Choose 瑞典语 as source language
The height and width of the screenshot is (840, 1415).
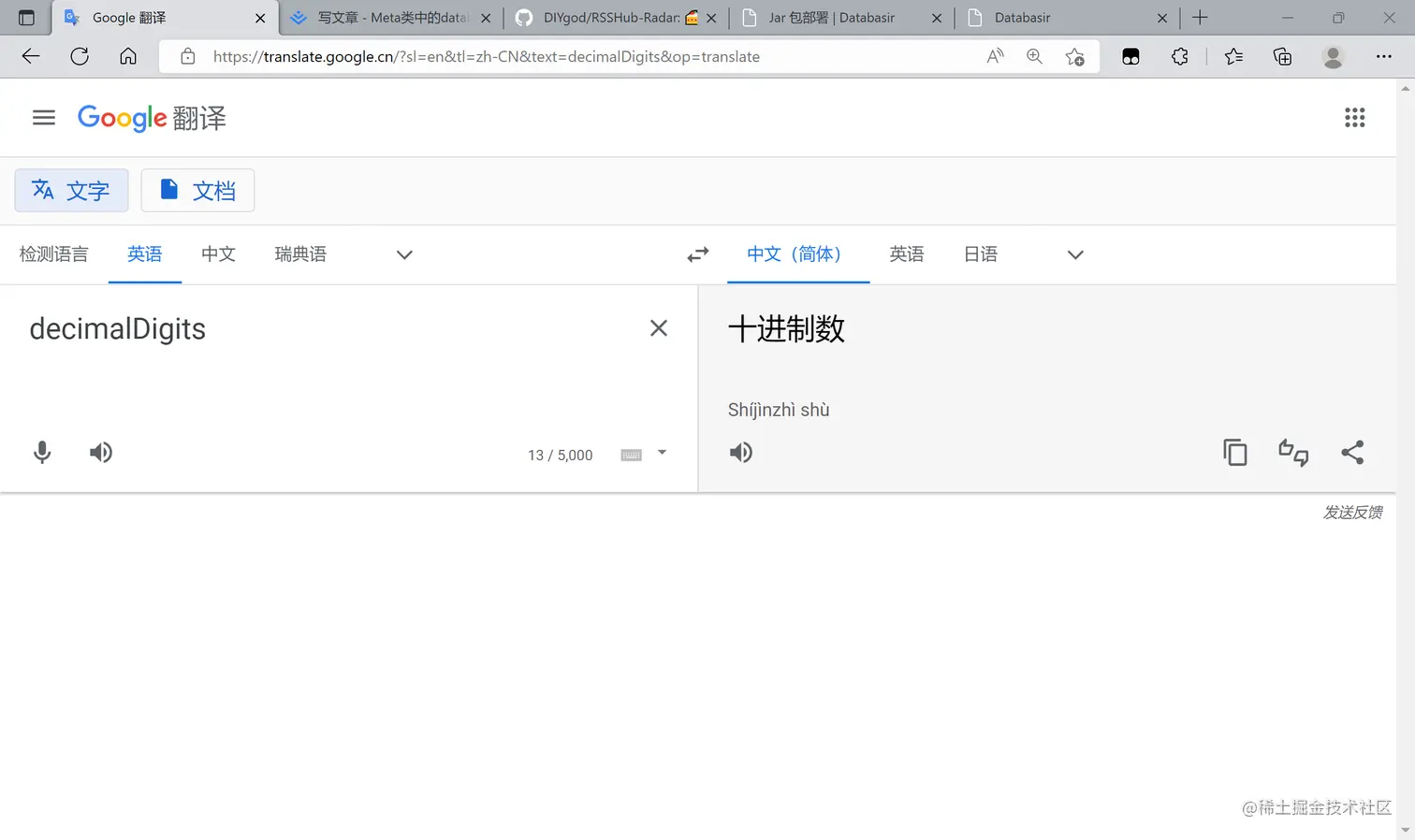coord(300,254)
